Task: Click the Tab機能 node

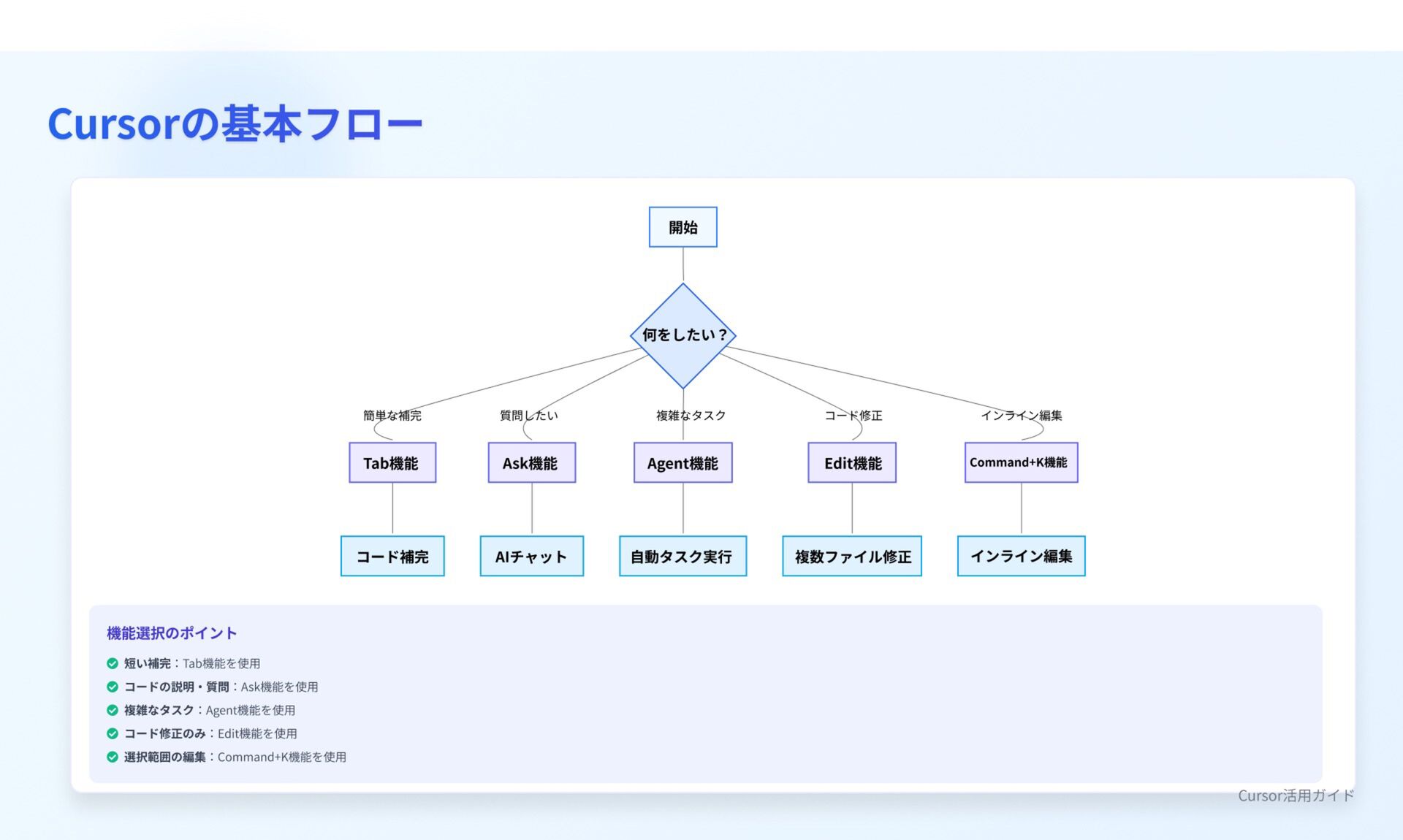Action: coord(392,462)
